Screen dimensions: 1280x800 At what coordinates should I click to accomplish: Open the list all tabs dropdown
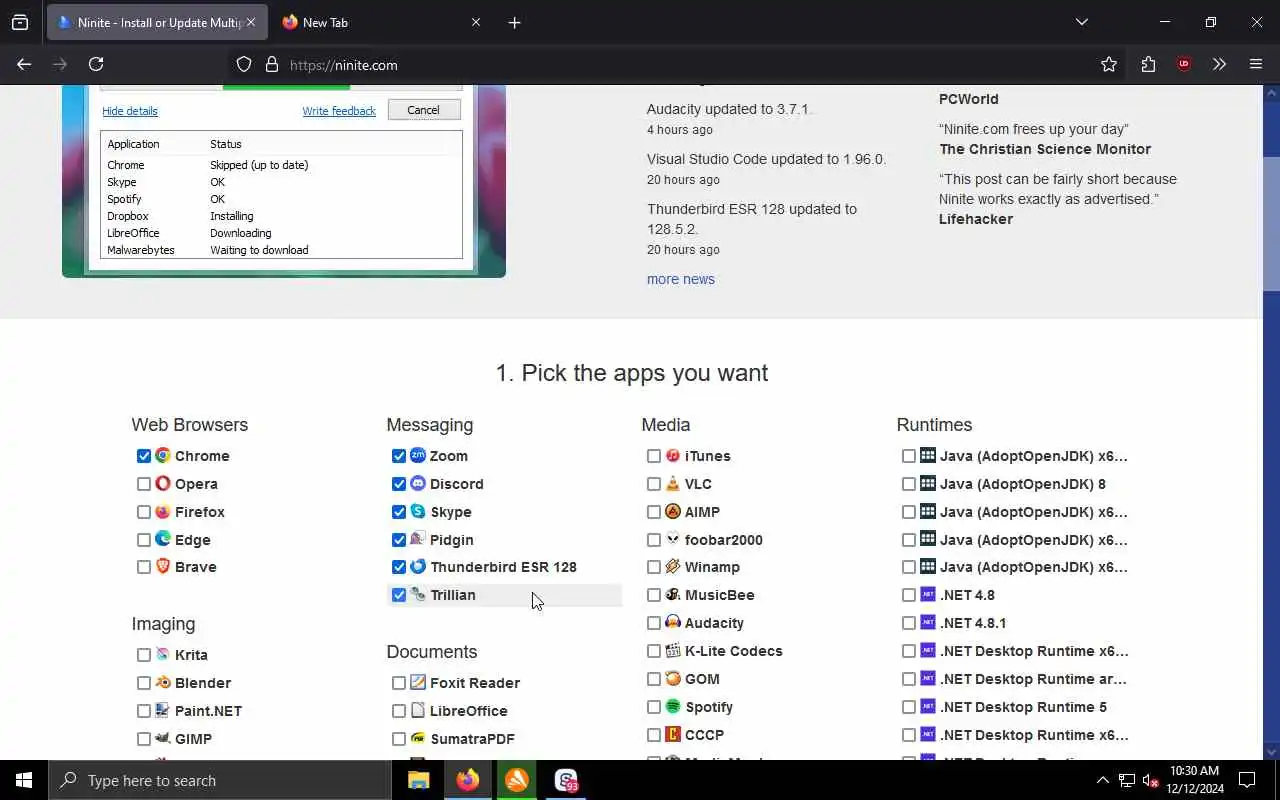point(1081,22)
